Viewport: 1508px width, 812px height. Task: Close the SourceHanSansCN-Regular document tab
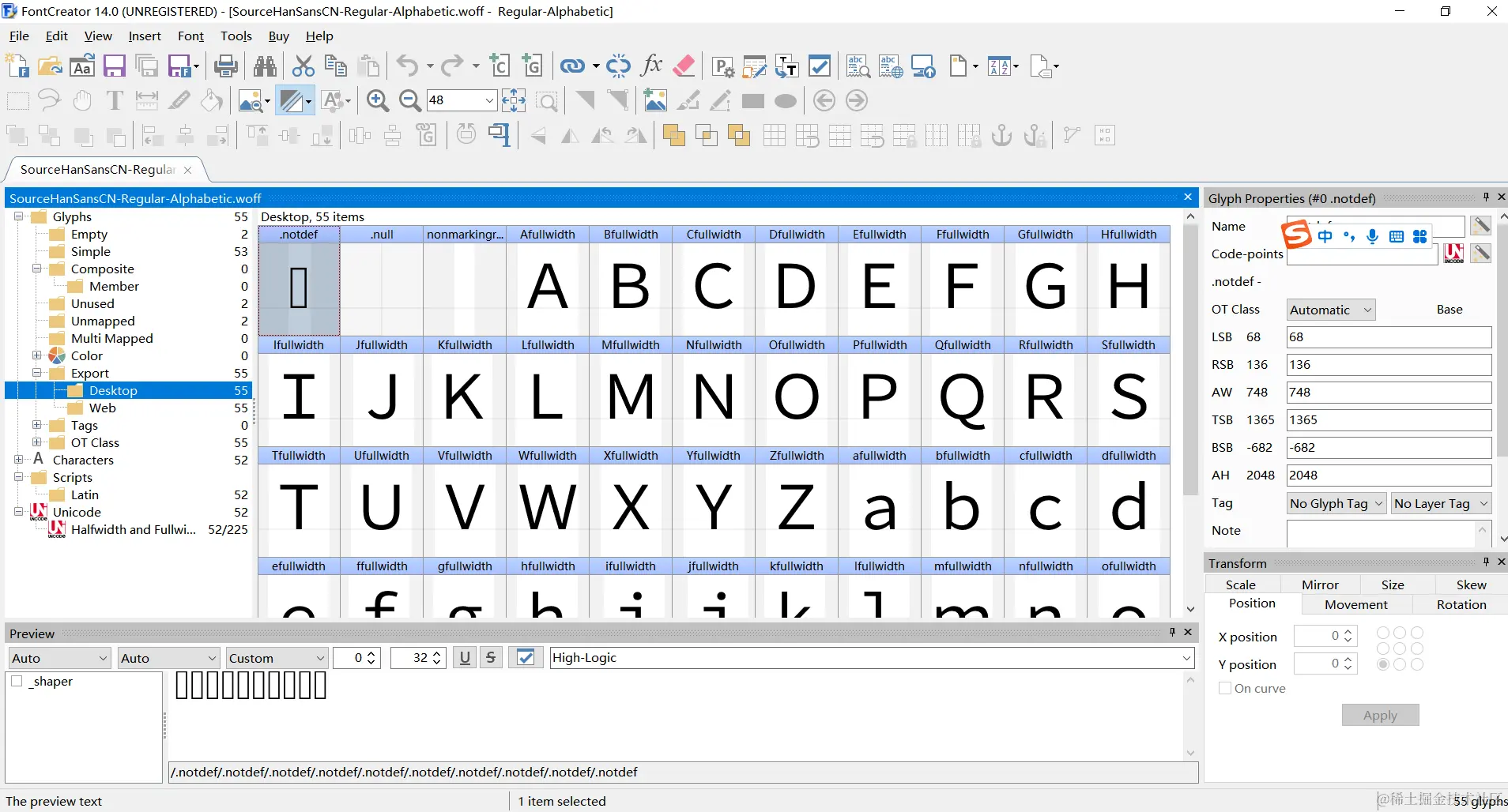point(187,170)
